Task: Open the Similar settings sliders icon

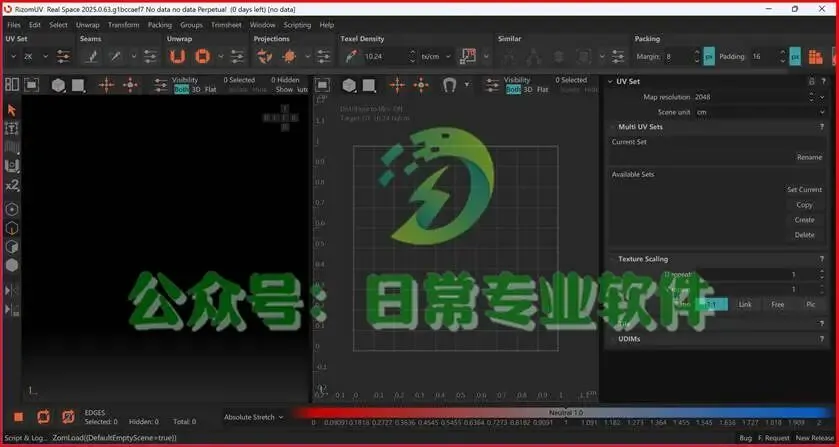Action: (x=618, y=56)
